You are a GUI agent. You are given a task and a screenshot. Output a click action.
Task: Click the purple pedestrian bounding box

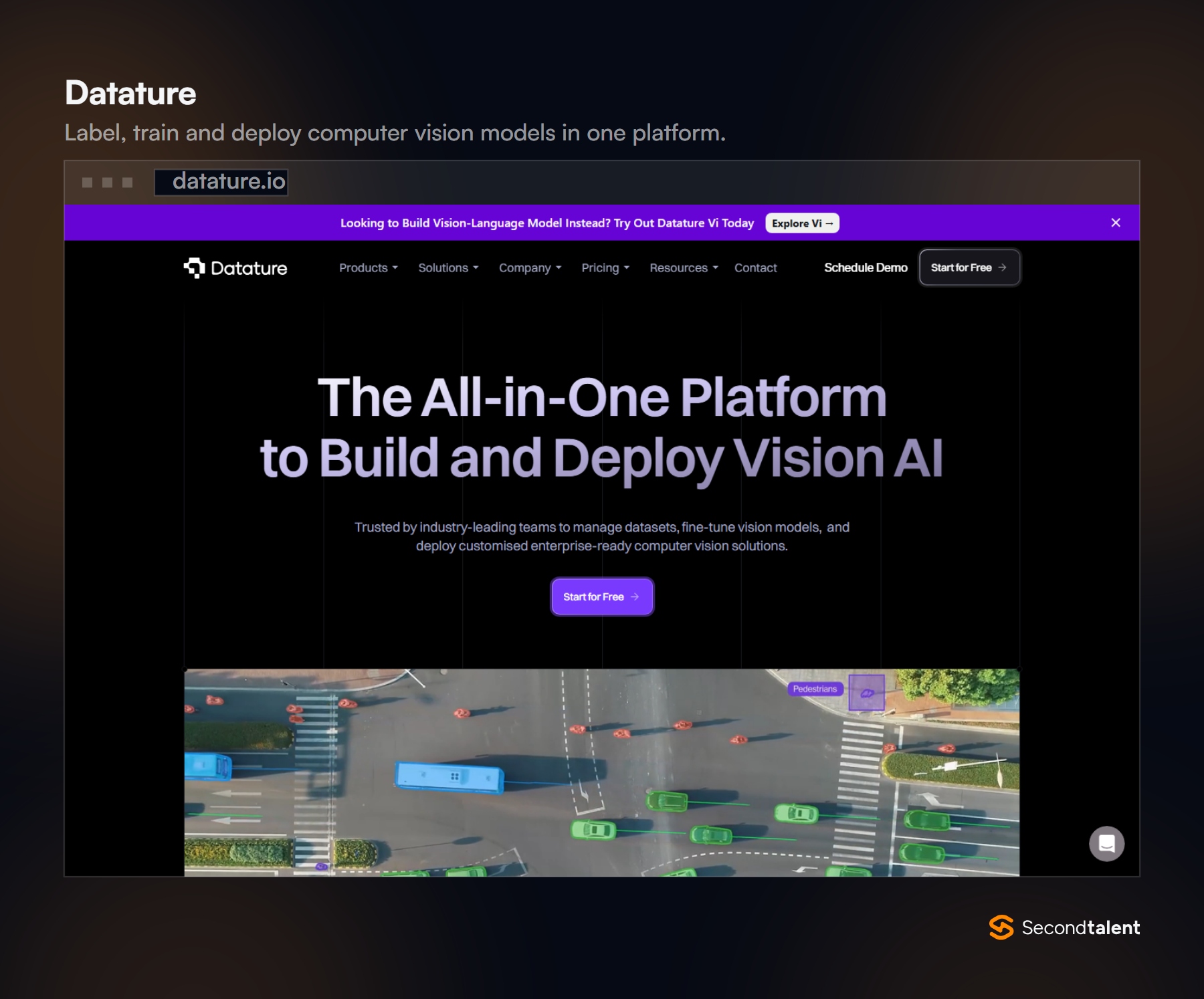[866, 693]
